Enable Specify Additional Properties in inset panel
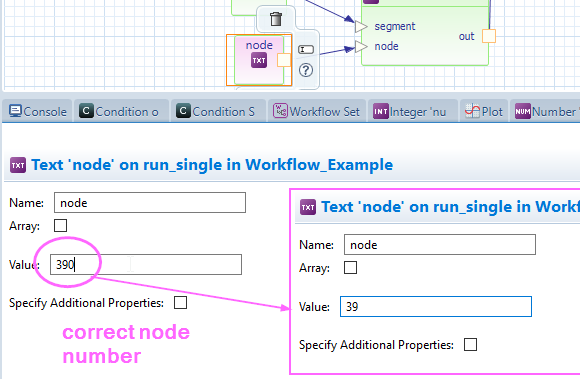Viewport: 580px width, 379px height. 470,345
